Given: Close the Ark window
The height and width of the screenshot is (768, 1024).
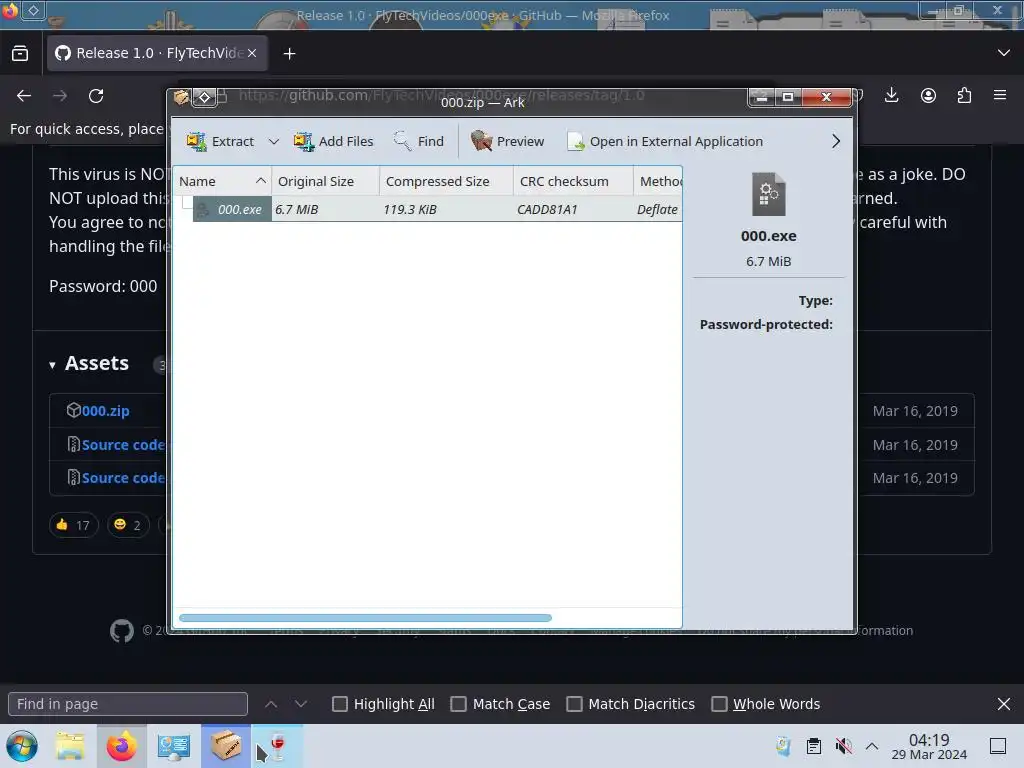Looking at the screenshot, I should 826,97.
